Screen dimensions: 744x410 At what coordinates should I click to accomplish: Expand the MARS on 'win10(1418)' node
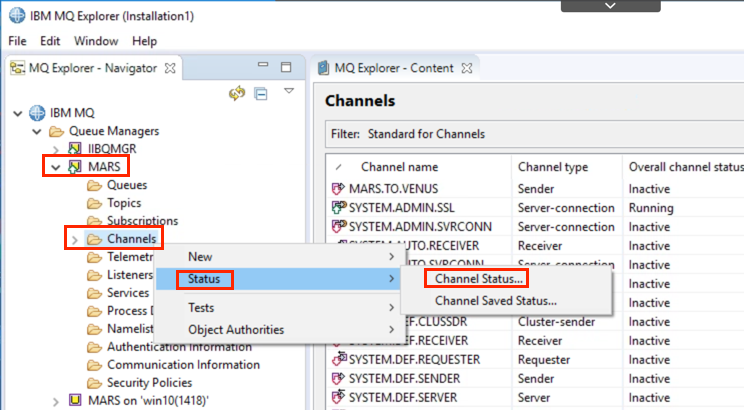pos(56,401)
